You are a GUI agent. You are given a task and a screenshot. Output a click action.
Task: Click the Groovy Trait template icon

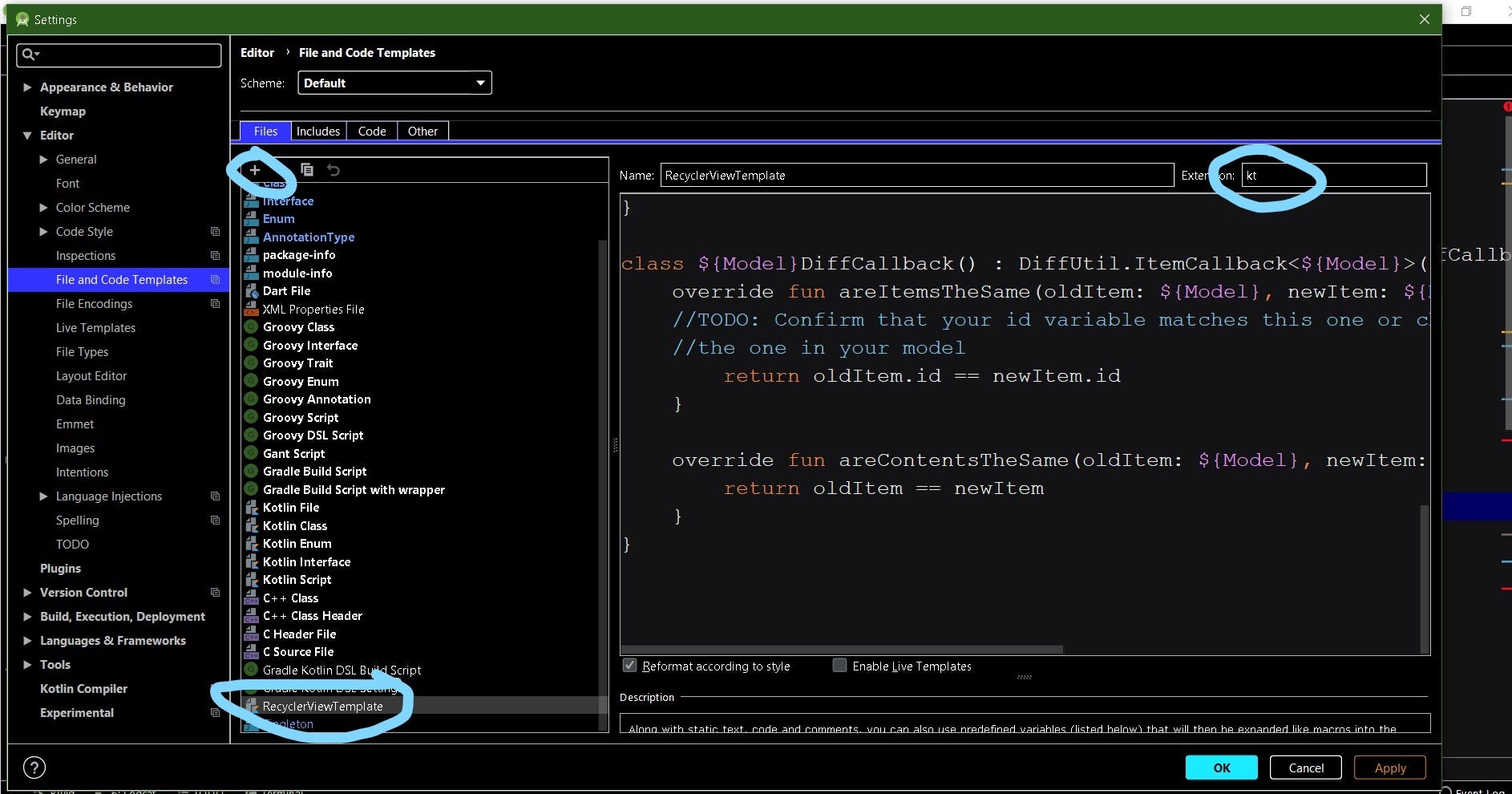tap(251, 363)
